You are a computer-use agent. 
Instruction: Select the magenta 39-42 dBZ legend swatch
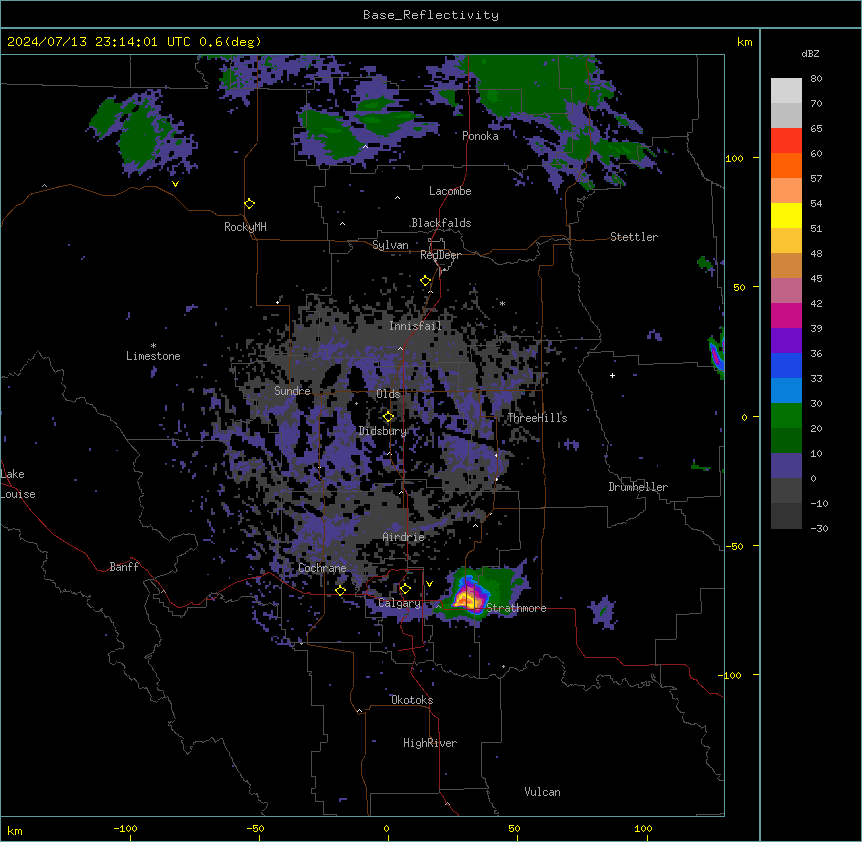(x=786, y=315)
